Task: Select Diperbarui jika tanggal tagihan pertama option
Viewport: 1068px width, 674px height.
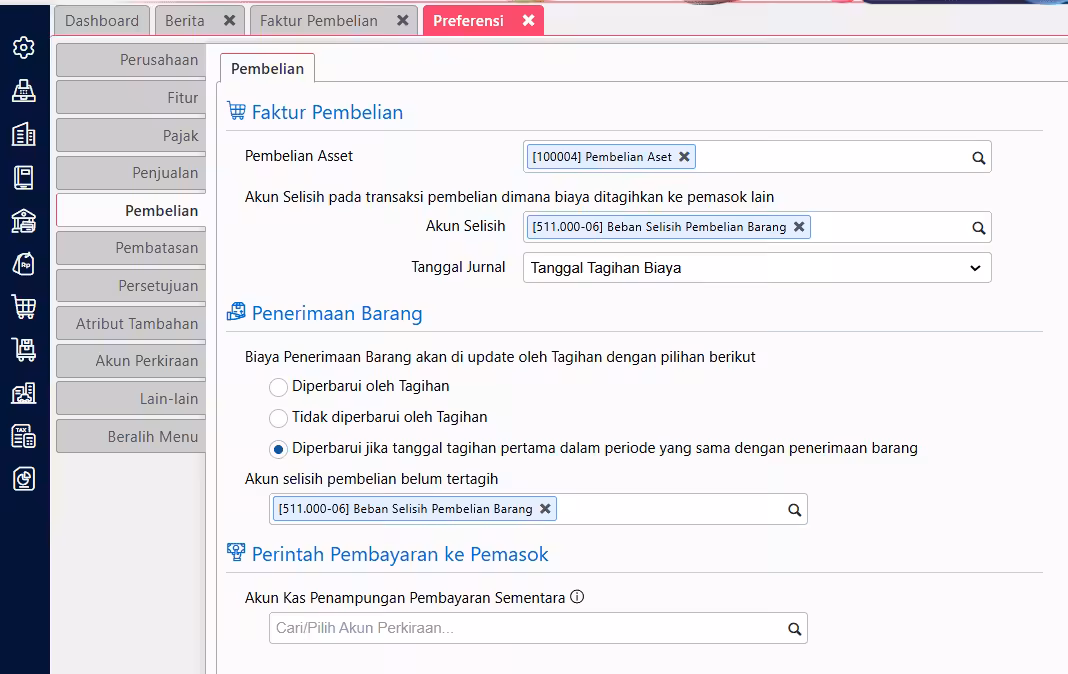Action: tap(278, 449)
